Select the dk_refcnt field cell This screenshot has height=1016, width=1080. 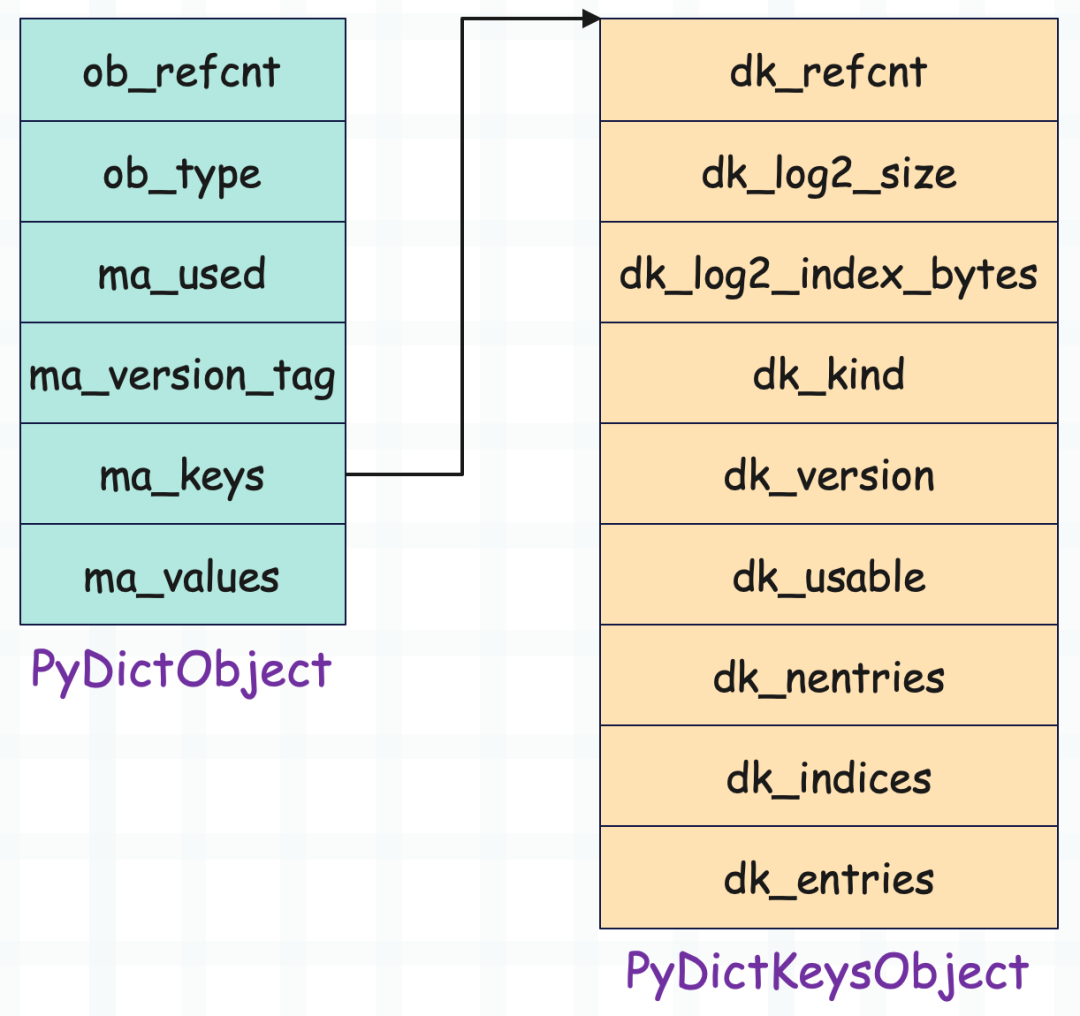(x=829, y=70)
